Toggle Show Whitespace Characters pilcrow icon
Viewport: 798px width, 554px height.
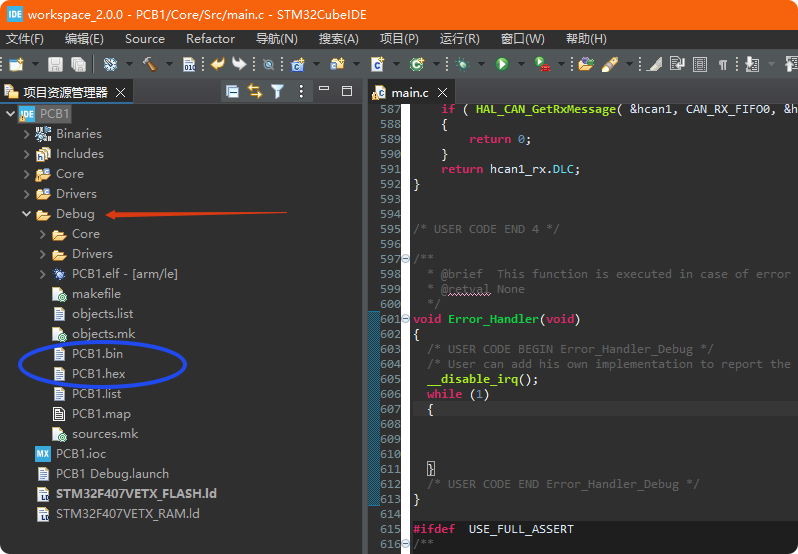(x=722, y=64)
